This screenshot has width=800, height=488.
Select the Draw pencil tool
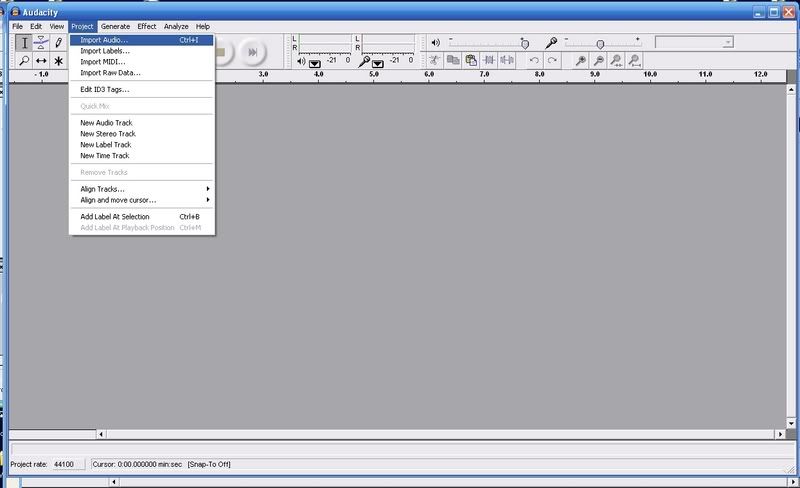pyautogui.click(x=59, y=43)
